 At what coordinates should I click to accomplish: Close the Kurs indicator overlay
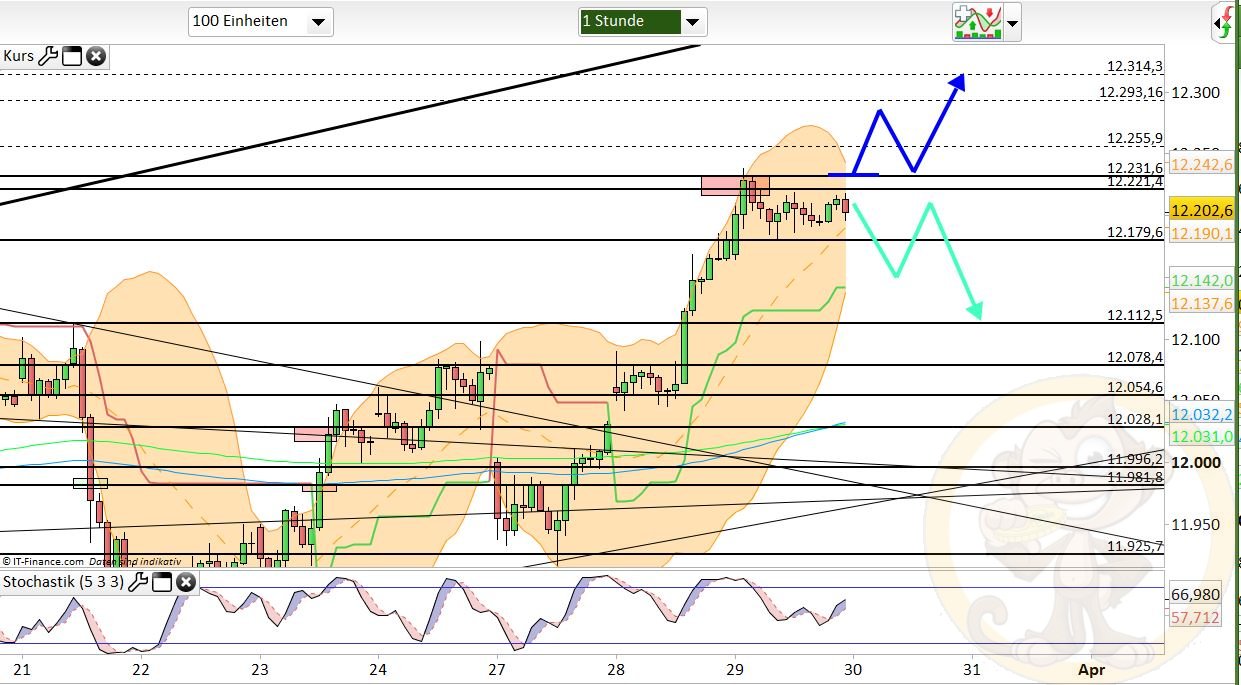click(x=95, y=56)
